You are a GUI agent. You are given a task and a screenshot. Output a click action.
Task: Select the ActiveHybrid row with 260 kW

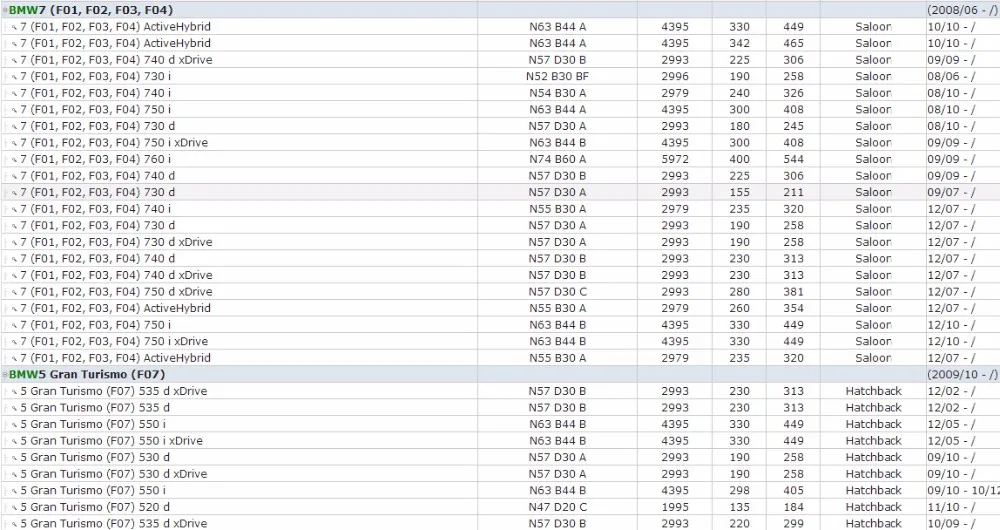point(500,309)
